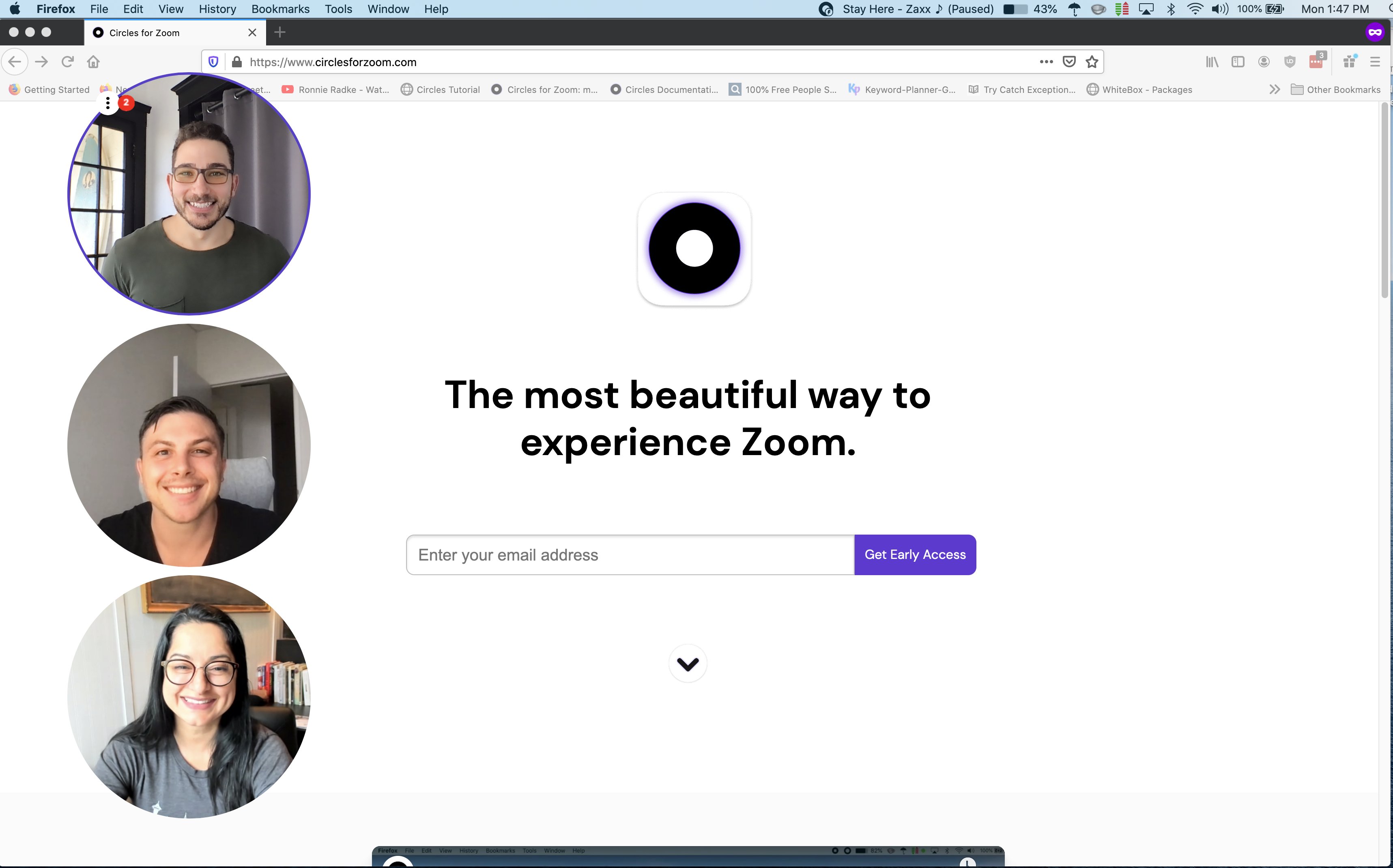Save page to Pocket icon
The width and height of the screenshot is (1393, 868).
(1069, 61)
